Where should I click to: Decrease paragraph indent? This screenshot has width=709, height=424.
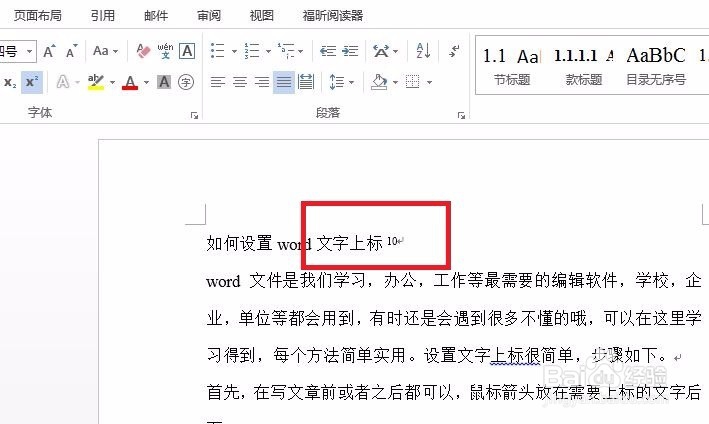[x=328, y=51]
